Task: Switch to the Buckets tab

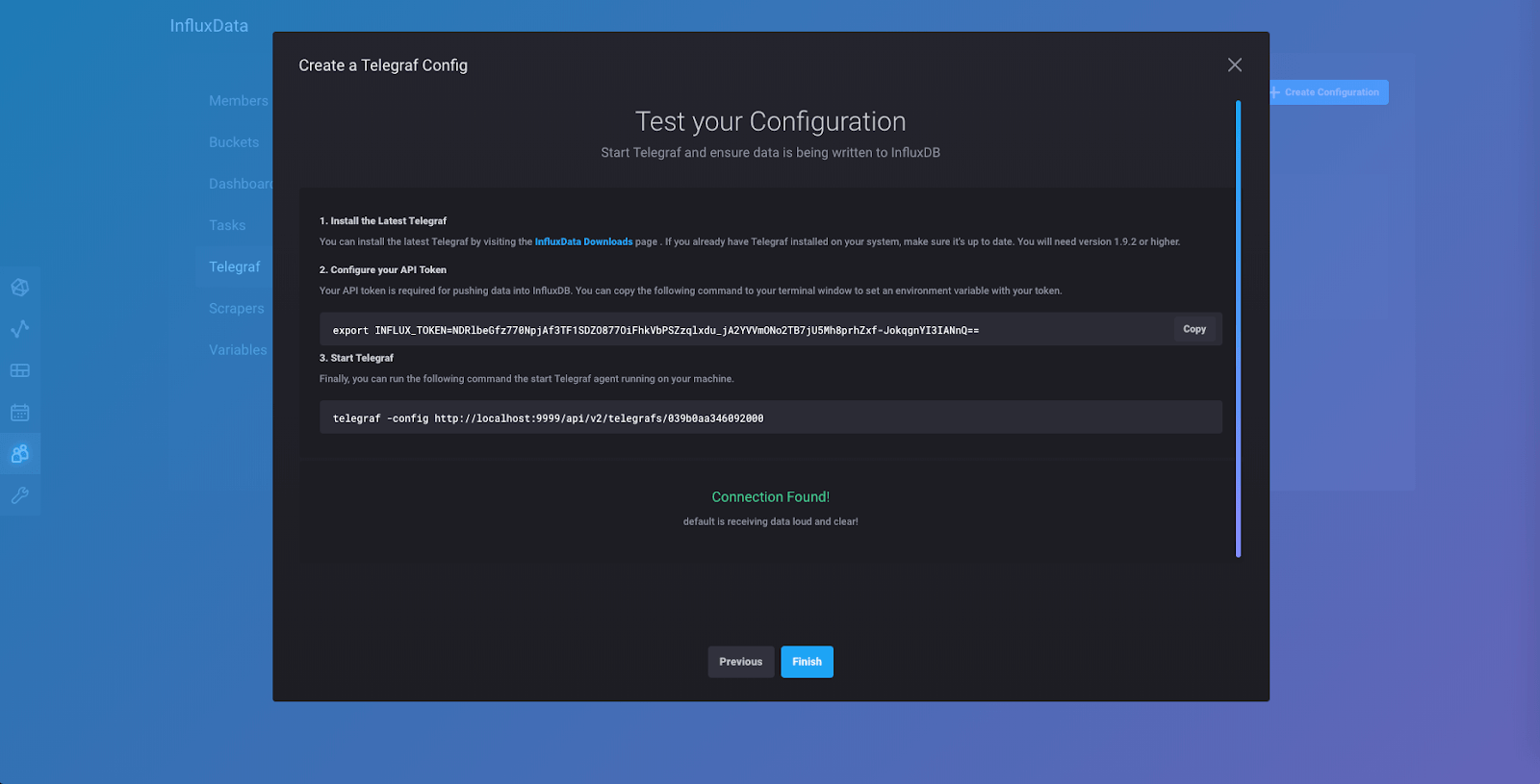Action: pyautogui.click(x=234, y=142)
